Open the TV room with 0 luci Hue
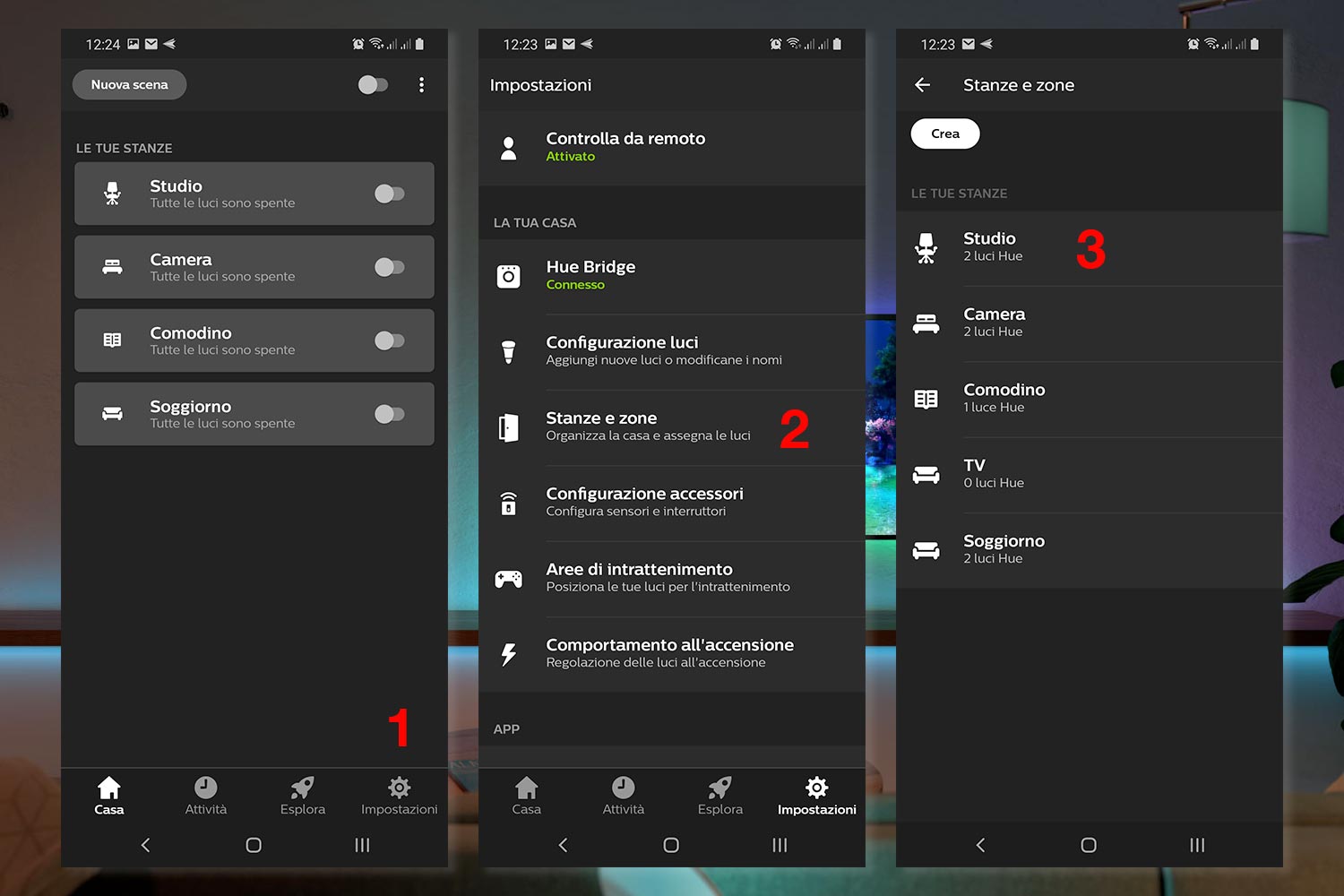 point(1090,475)
